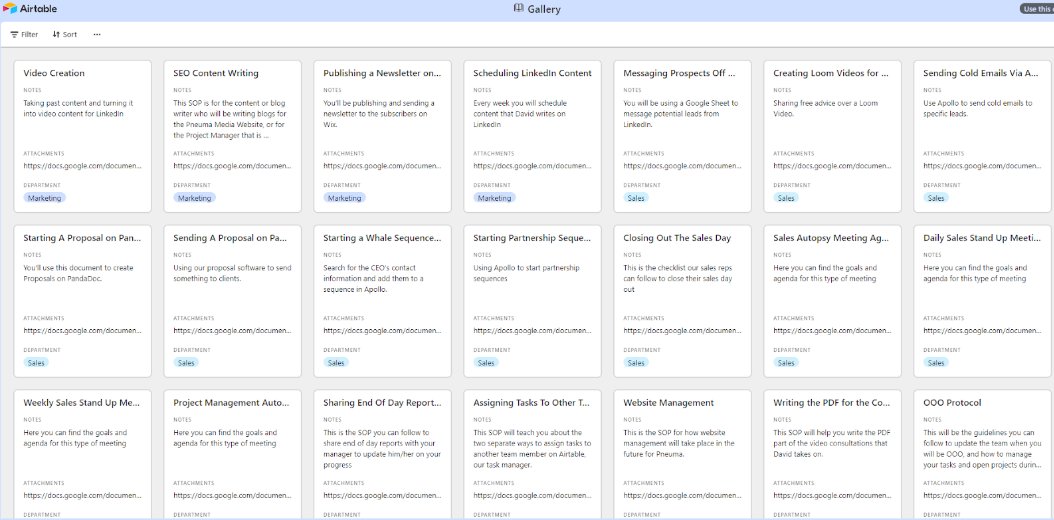Open the Video Creation card

(82, 136)
